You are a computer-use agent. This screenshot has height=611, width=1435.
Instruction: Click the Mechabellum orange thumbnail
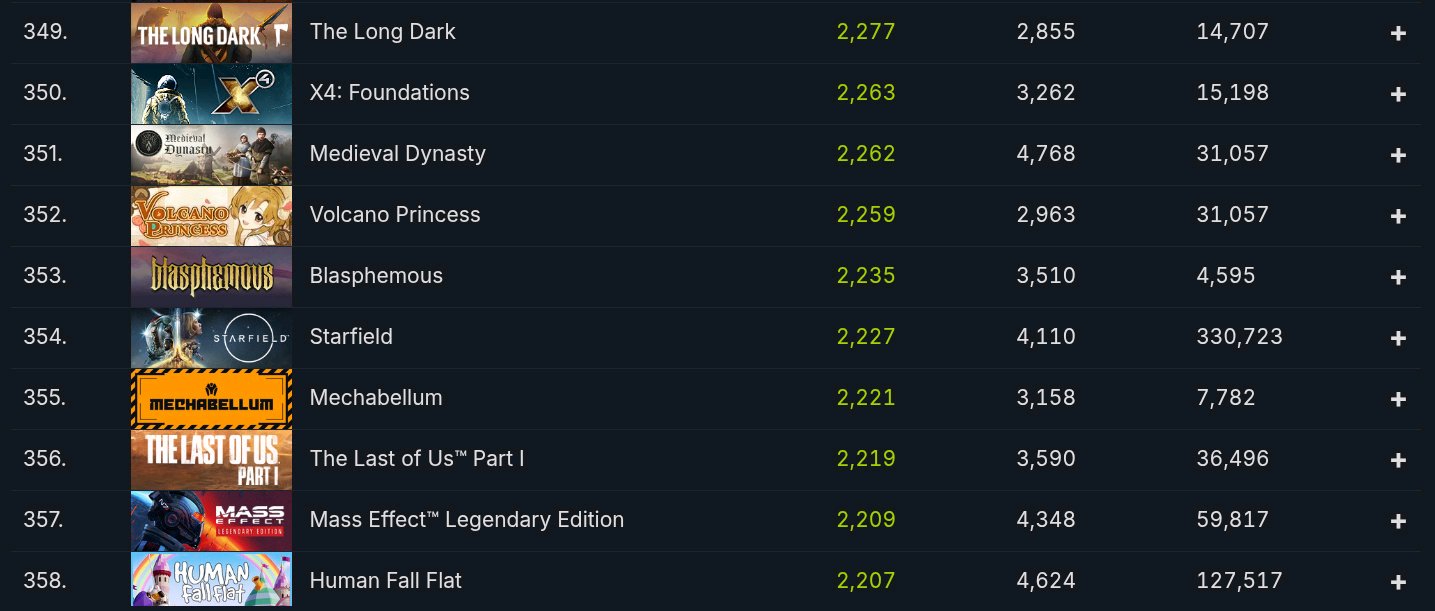click(x=211, y=398)
